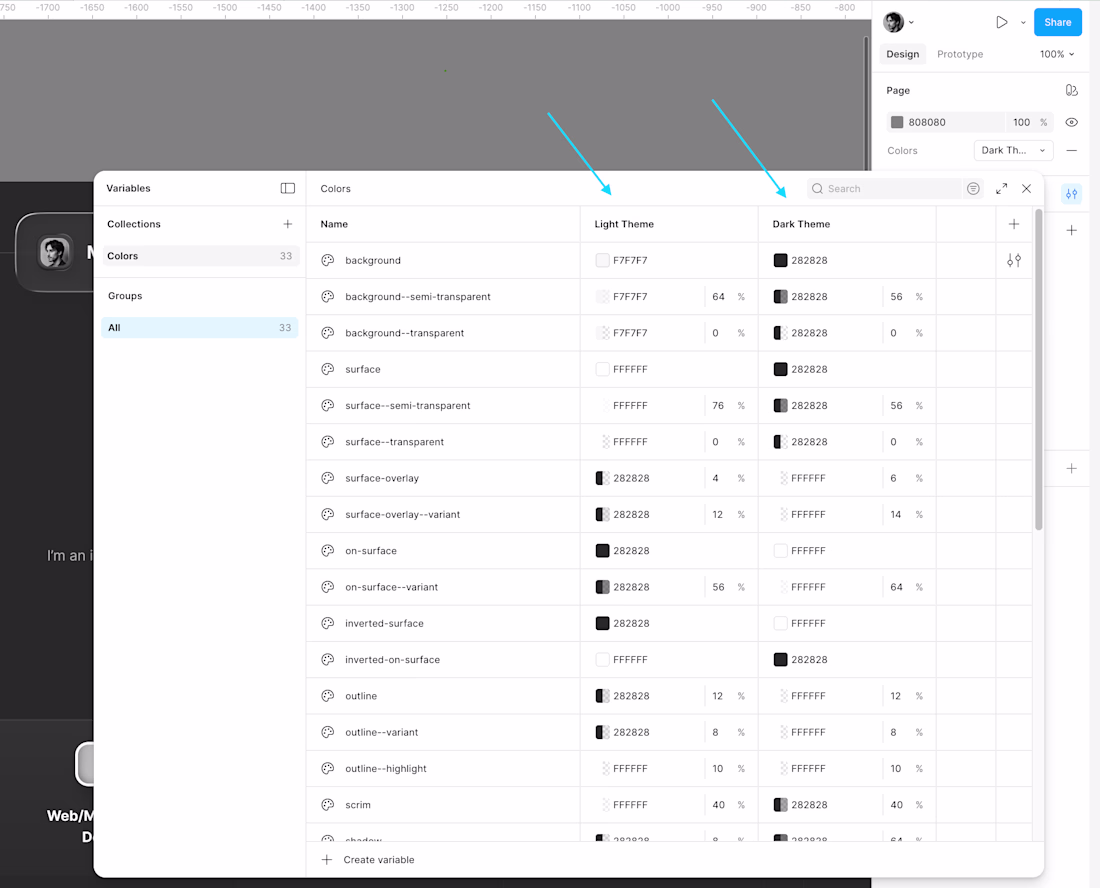Click Dark Theme opacity 56 of surface--semi-transparent
1100x888 pixels.
[897, 405]
